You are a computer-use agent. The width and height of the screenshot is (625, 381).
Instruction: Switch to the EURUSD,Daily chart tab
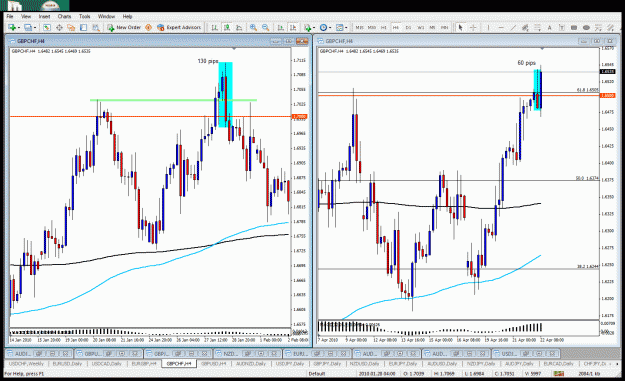pyautogui.click(x=67, y=363)
